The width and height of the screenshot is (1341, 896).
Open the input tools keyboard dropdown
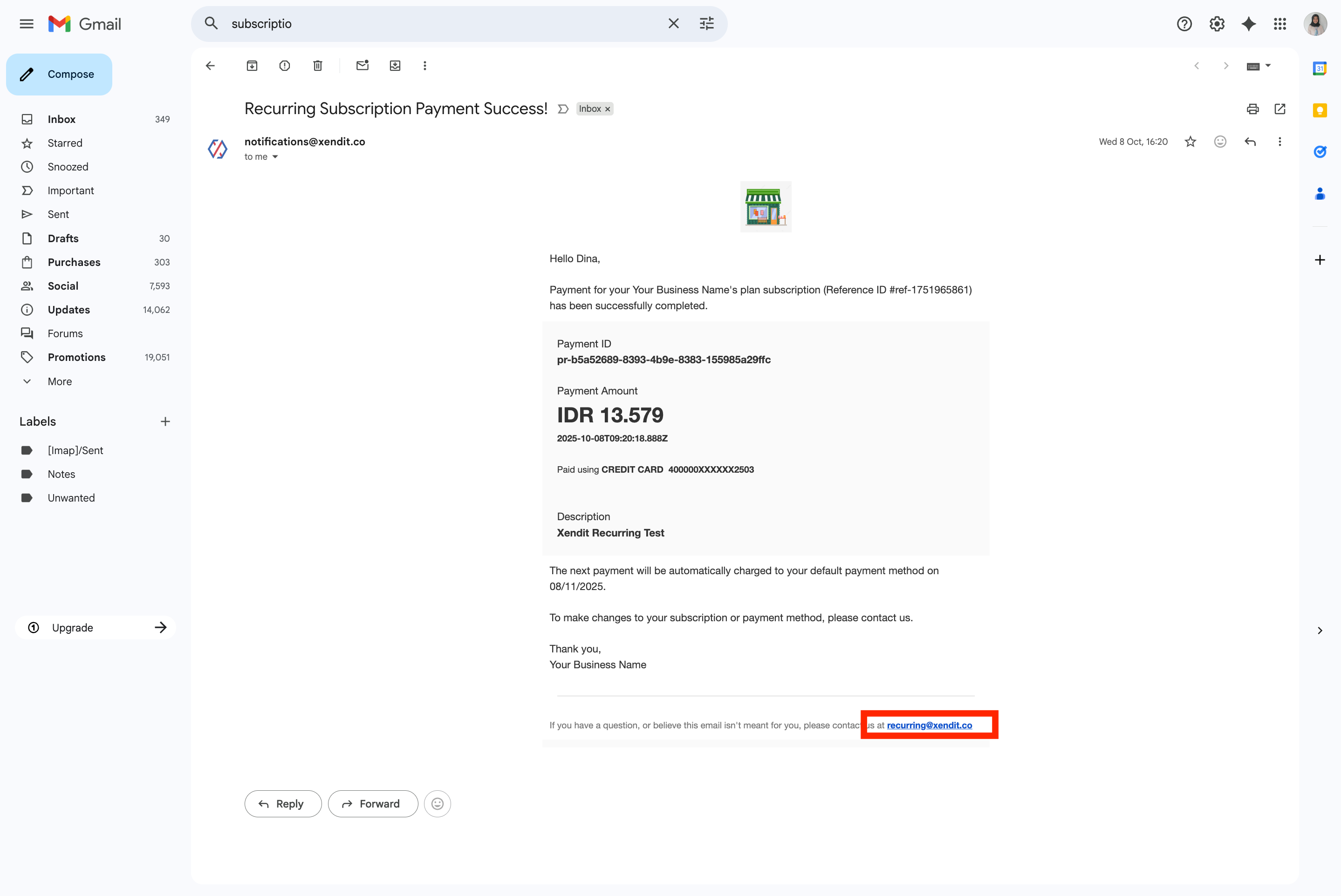point(1258,66)
